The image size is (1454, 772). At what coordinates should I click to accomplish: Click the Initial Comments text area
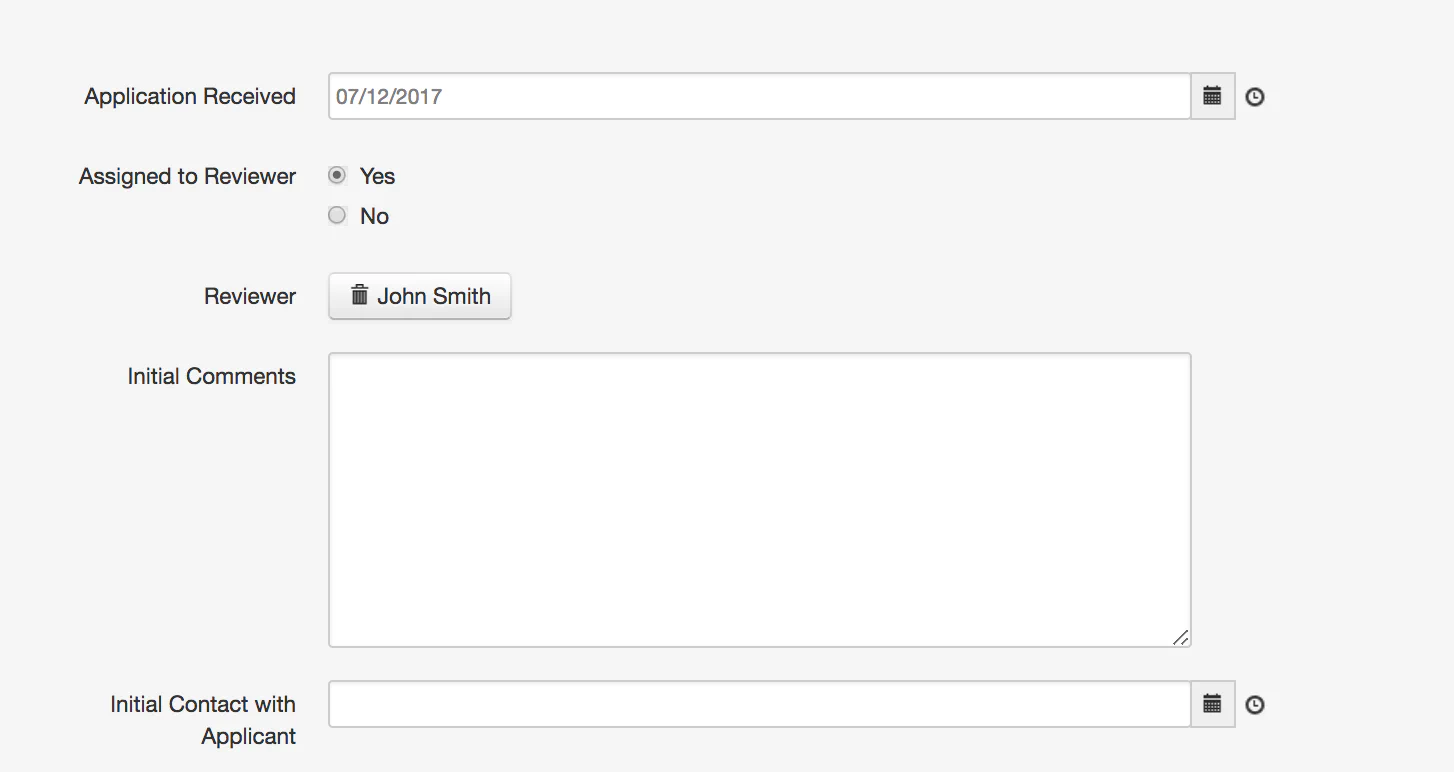(x=759, y=498)
